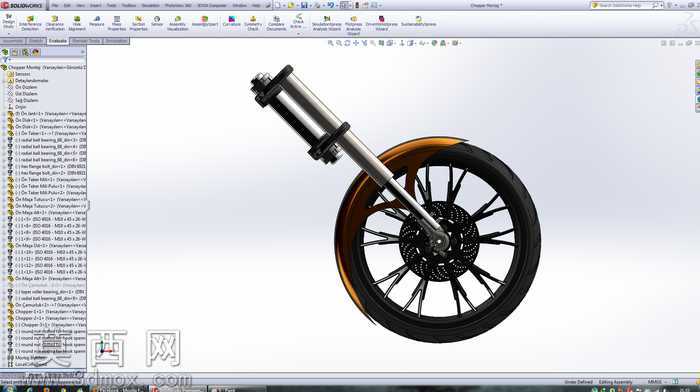
Task: Open SustainabilityXpress
Action: pos(418,21)
